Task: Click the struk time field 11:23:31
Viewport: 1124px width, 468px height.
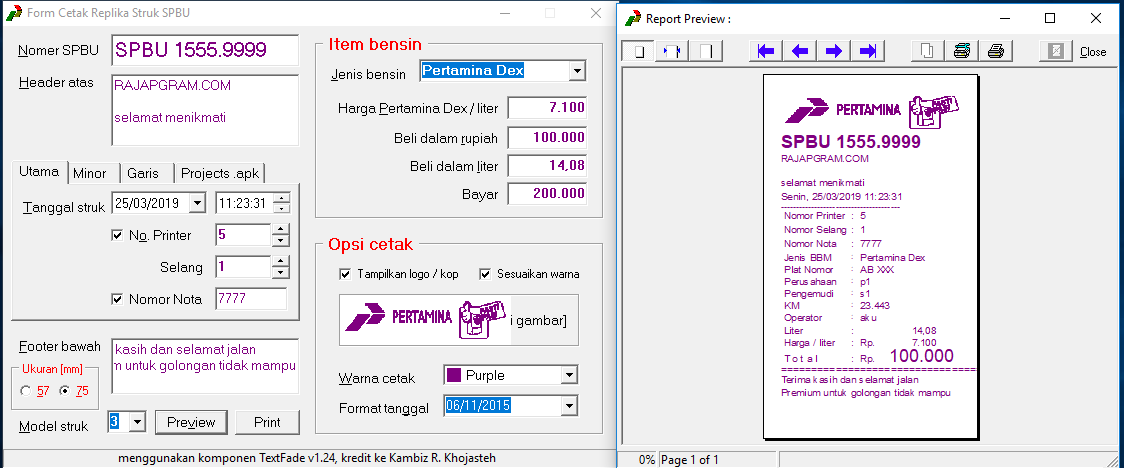Action: (244, 204)
